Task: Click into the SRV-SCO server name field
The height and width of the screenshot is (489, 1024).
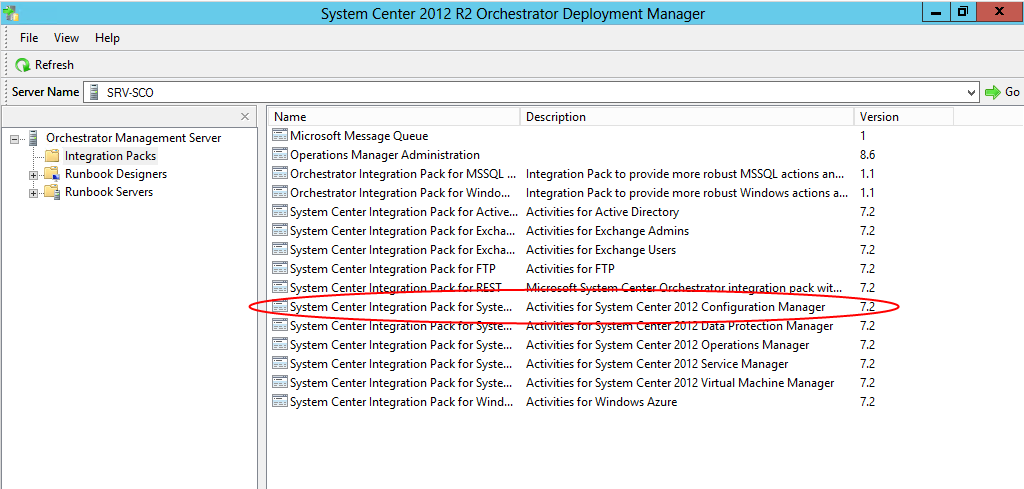Action: click(x=530, y=92)
